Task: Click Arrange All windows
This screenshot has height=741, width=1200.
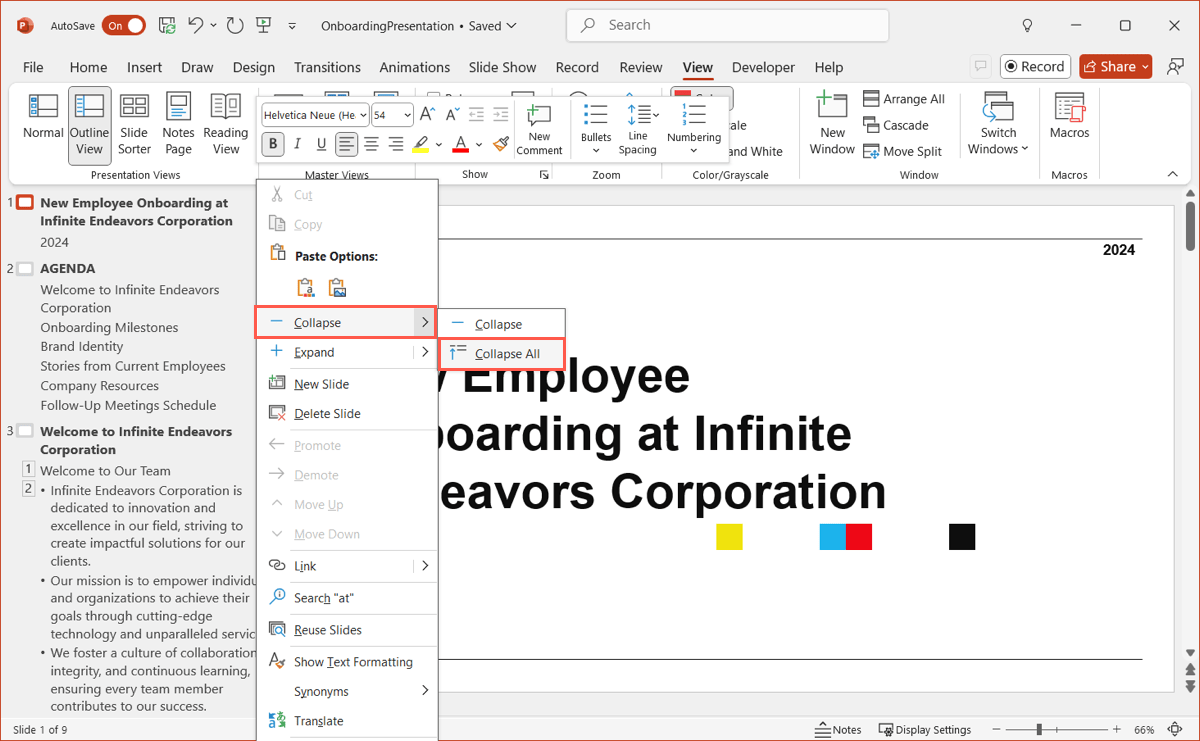Action: tap(904, 99)
